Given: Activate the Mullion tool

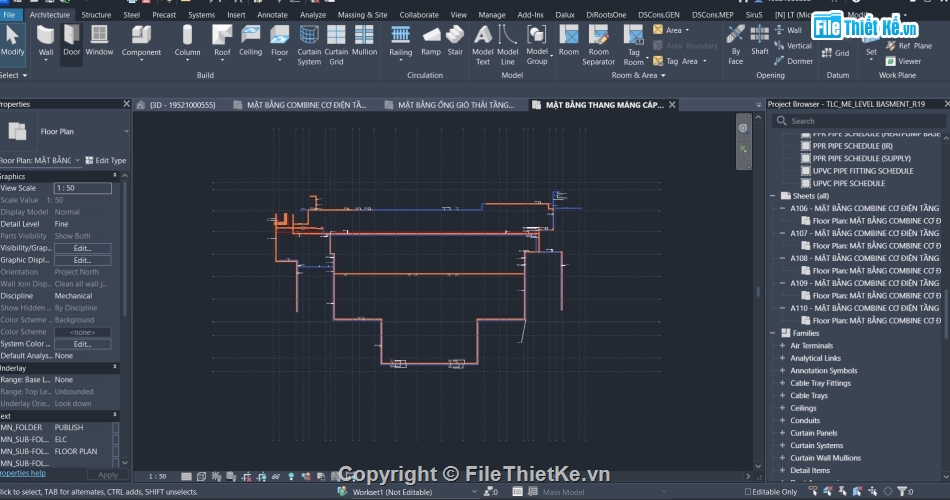Looking at the screenshot, I should (x=364, y=41).
